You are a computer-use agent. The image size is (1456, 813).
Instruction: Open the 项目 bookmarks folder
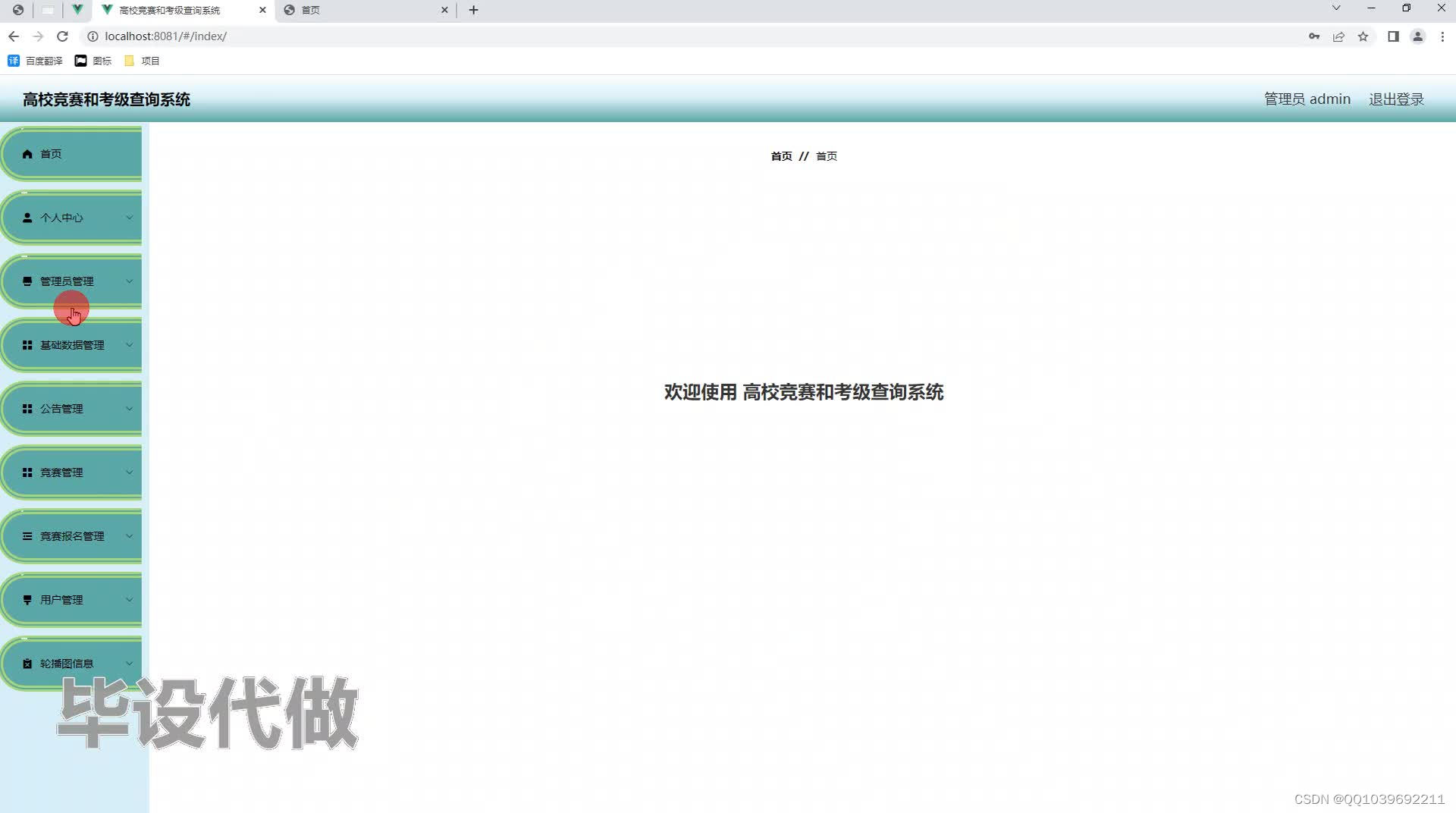pyautogui.click(x=142, y=61)
